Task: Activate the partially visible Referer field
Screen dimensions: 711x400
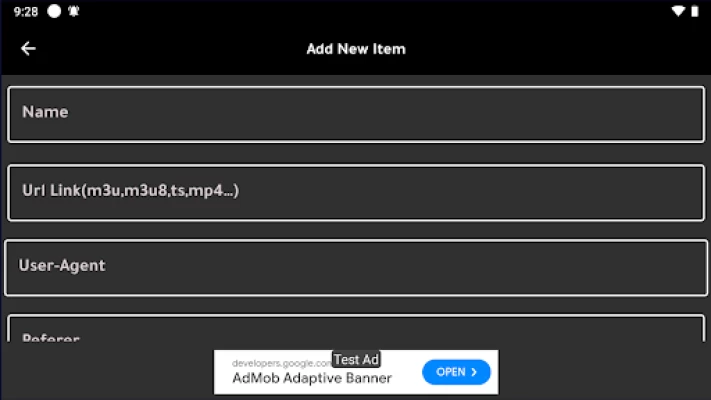Action: click(356, 328)
